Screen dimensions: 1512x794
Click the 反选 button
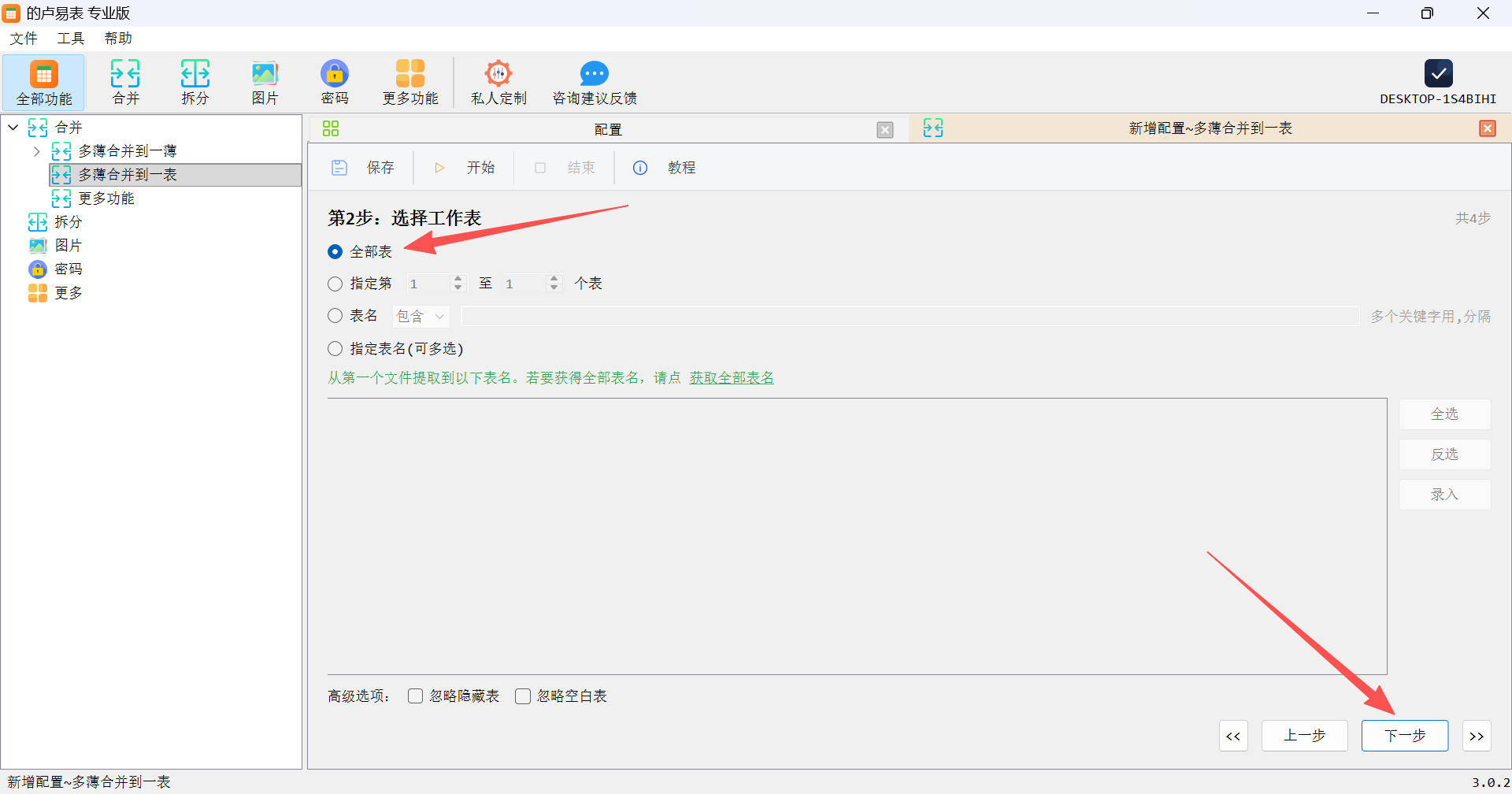pyautogui.click(x=1444, y=455)
